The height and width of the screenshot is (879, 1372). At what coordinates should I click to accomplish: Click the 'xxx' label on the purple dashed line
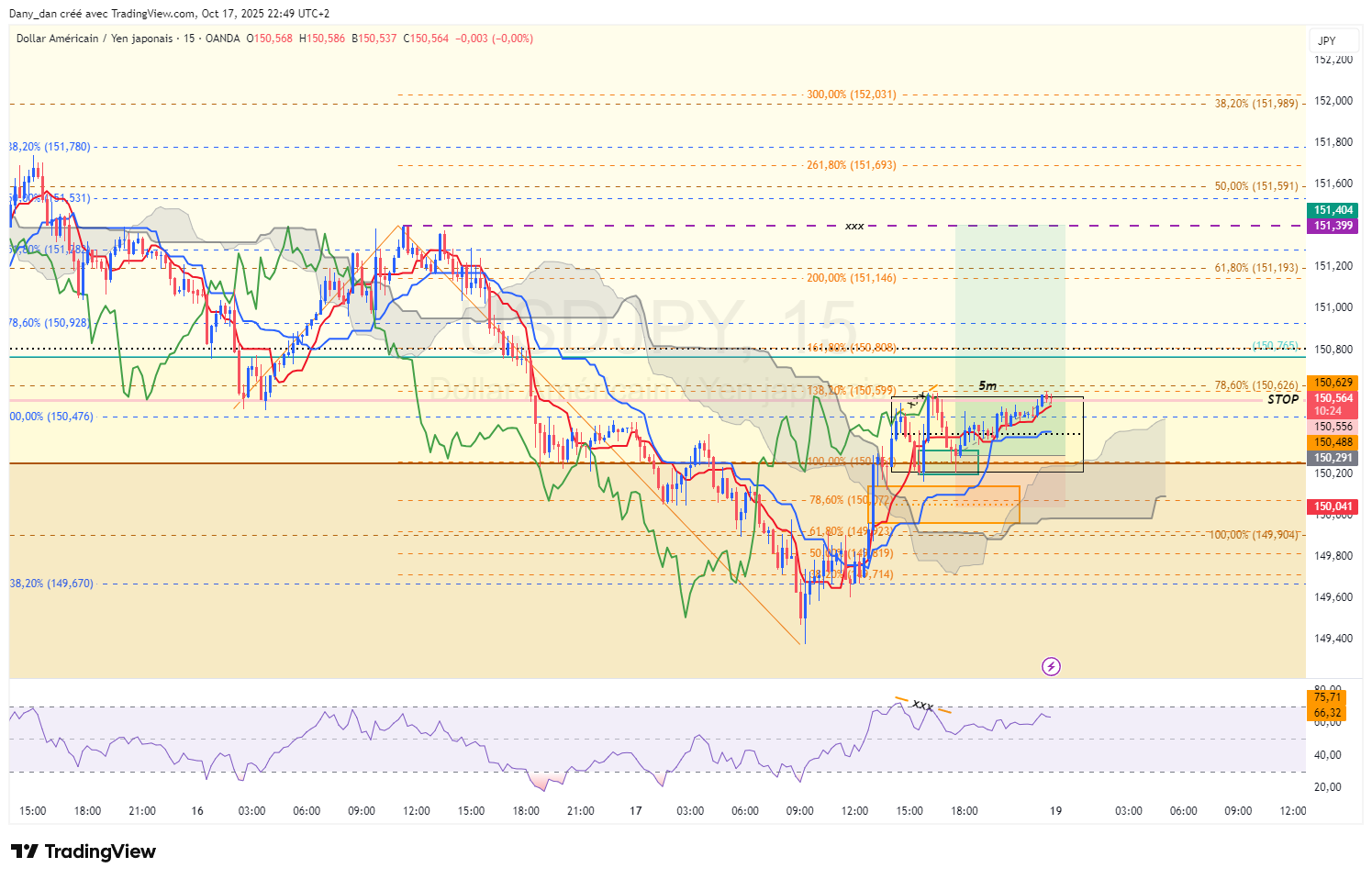coord(854,226)
